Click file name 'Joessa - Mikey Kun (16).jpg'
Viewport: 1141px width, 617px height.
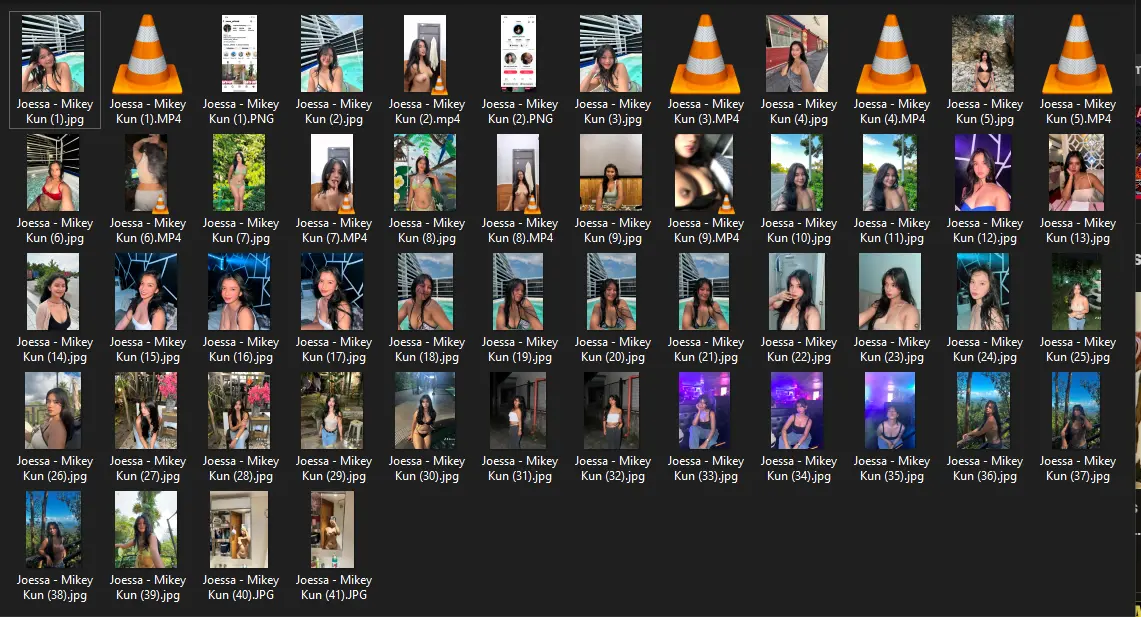coord(241,349)
